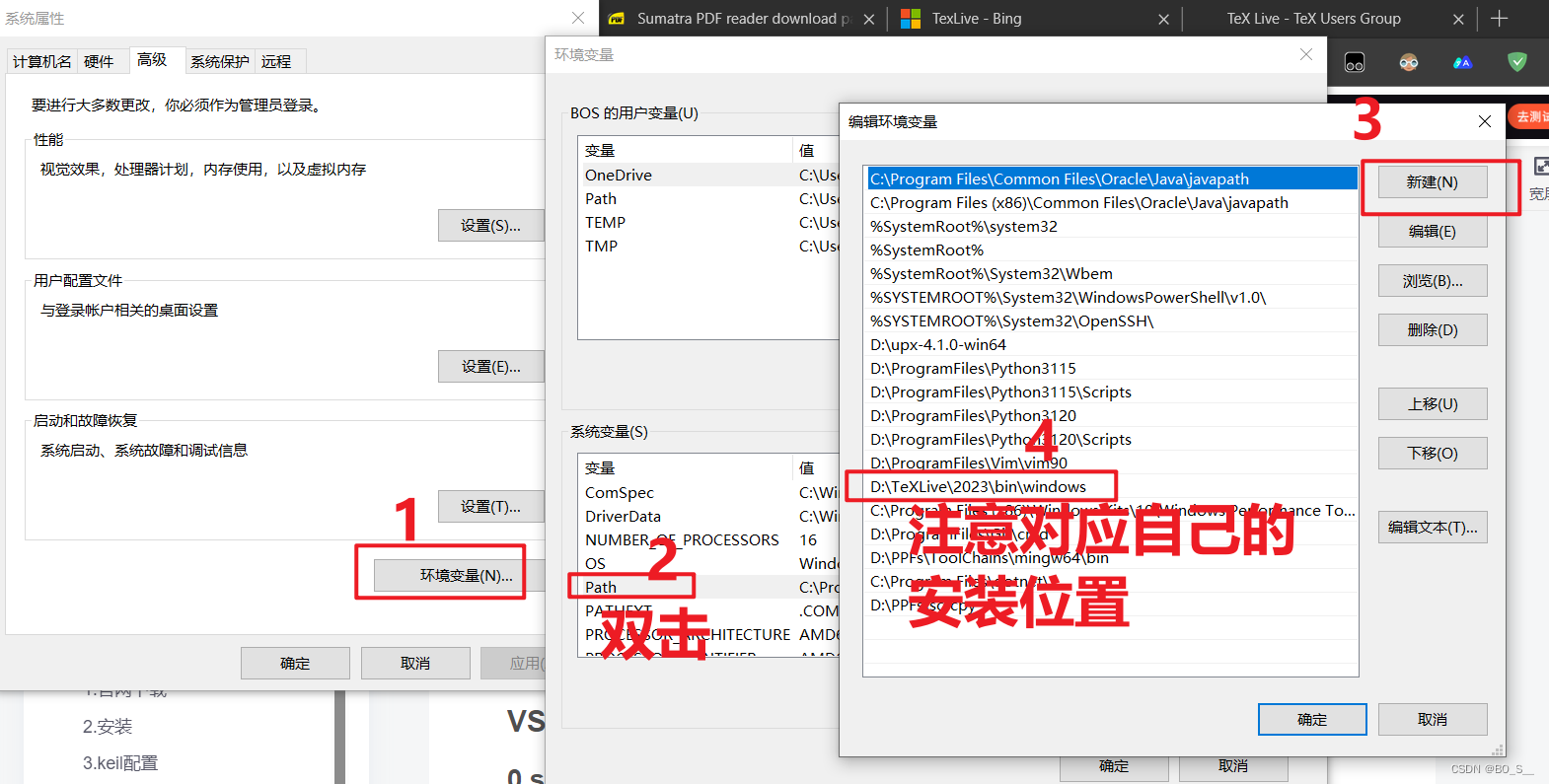
Task: Confirm with 确定 in 编辑环境变量 dialog
Action: (x=1312, y=720)
